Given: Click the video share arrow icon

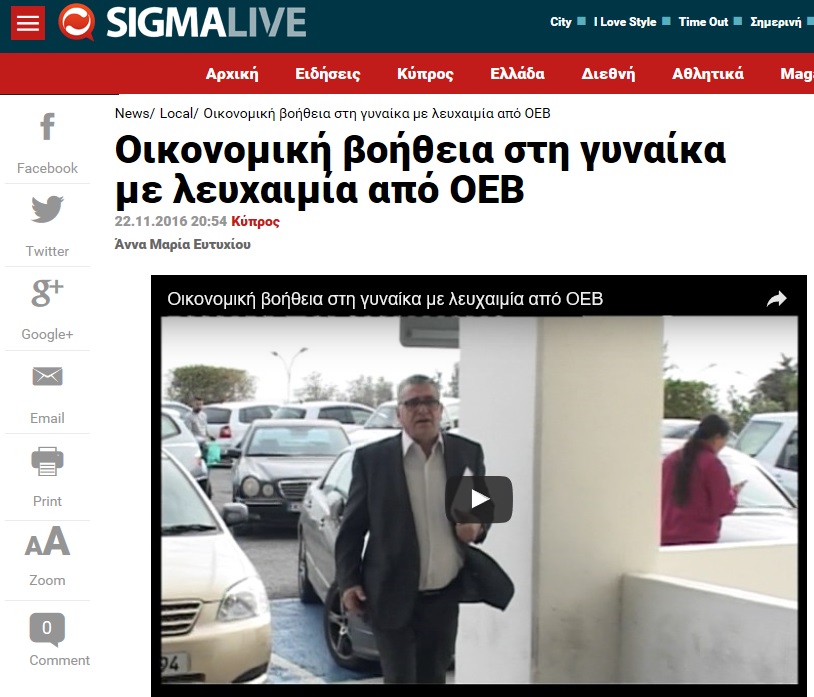Looking at the screenshot, I should [x=777, y=299].
